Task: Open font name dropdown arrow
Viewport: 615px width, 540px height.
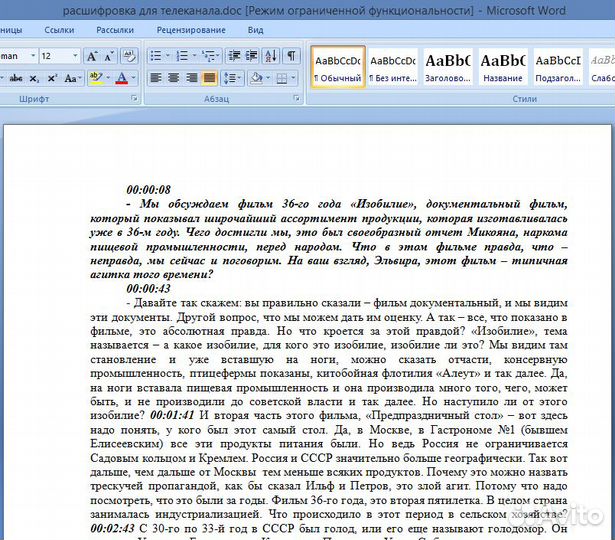Action: (33, 56)
